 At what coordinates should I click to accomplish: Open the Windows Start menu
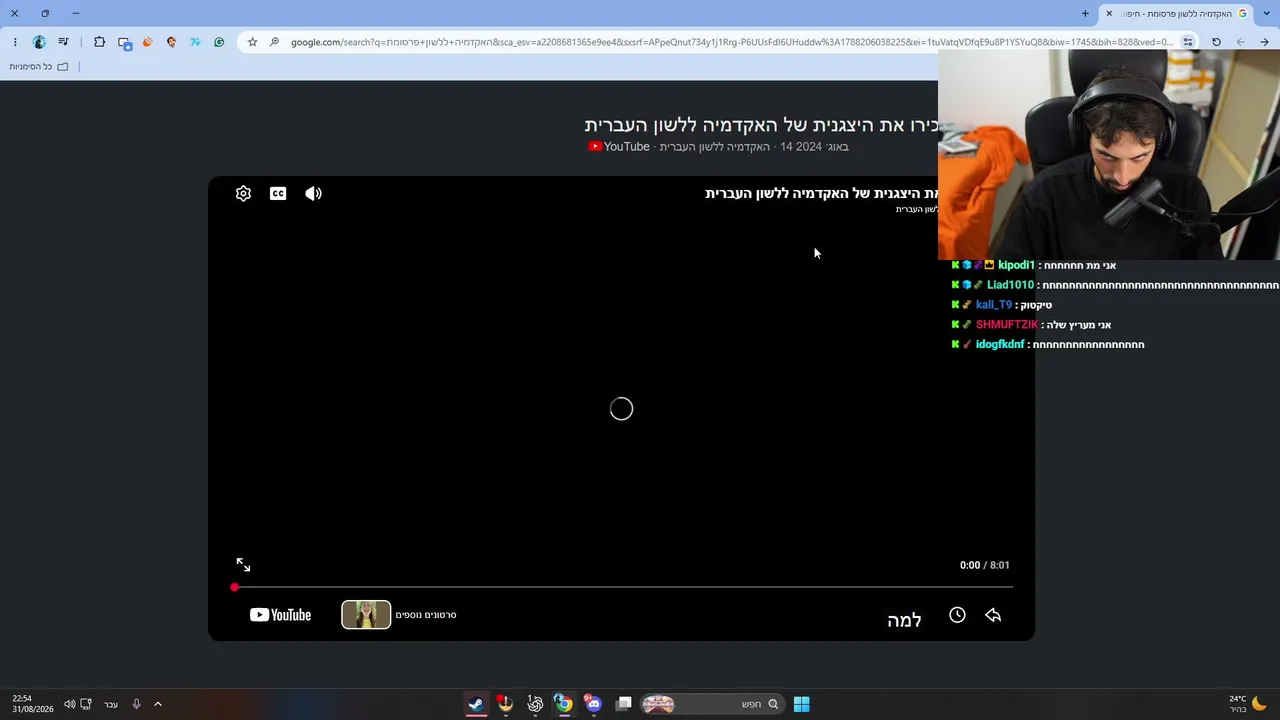[x=801, y=704]
